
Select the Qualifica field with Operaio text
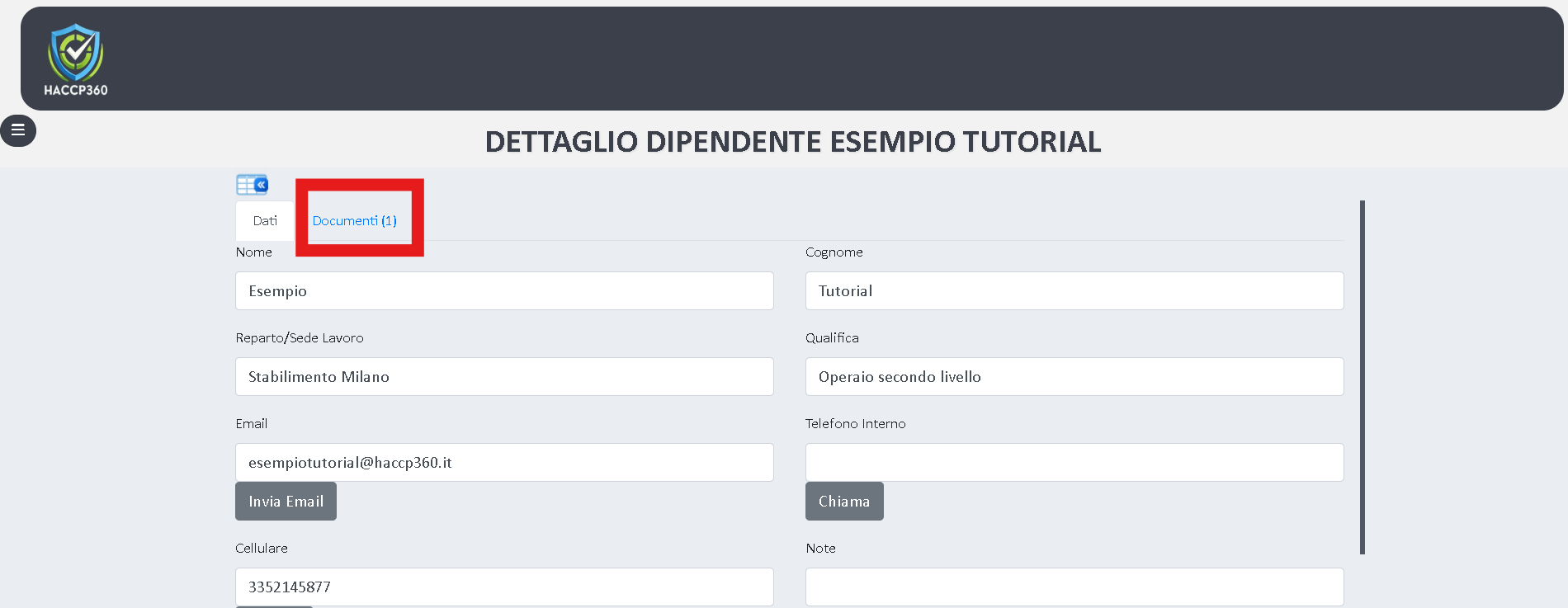point(1074,377)
